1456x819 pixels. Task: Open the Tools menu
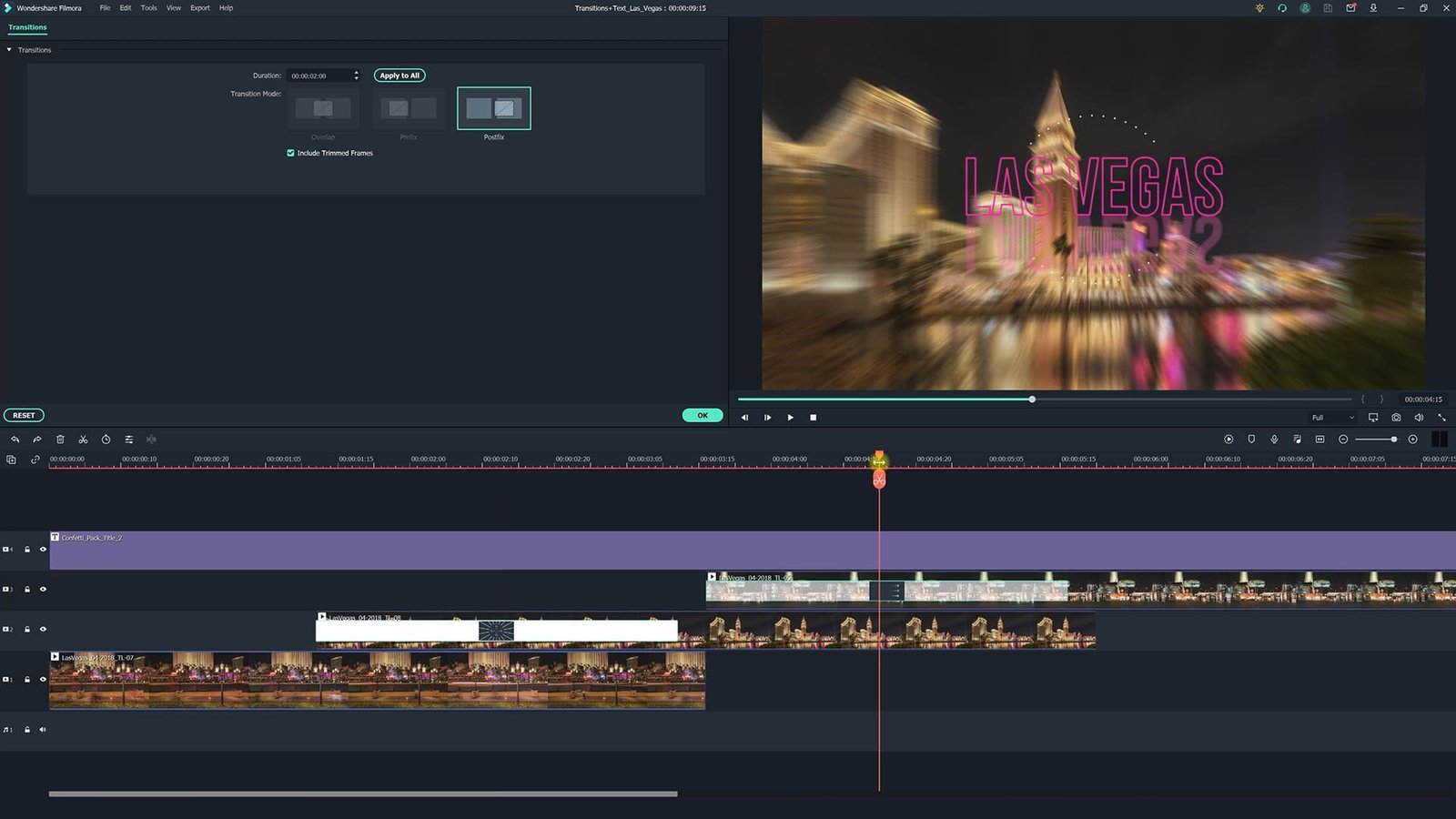click(x=148, y=8)
